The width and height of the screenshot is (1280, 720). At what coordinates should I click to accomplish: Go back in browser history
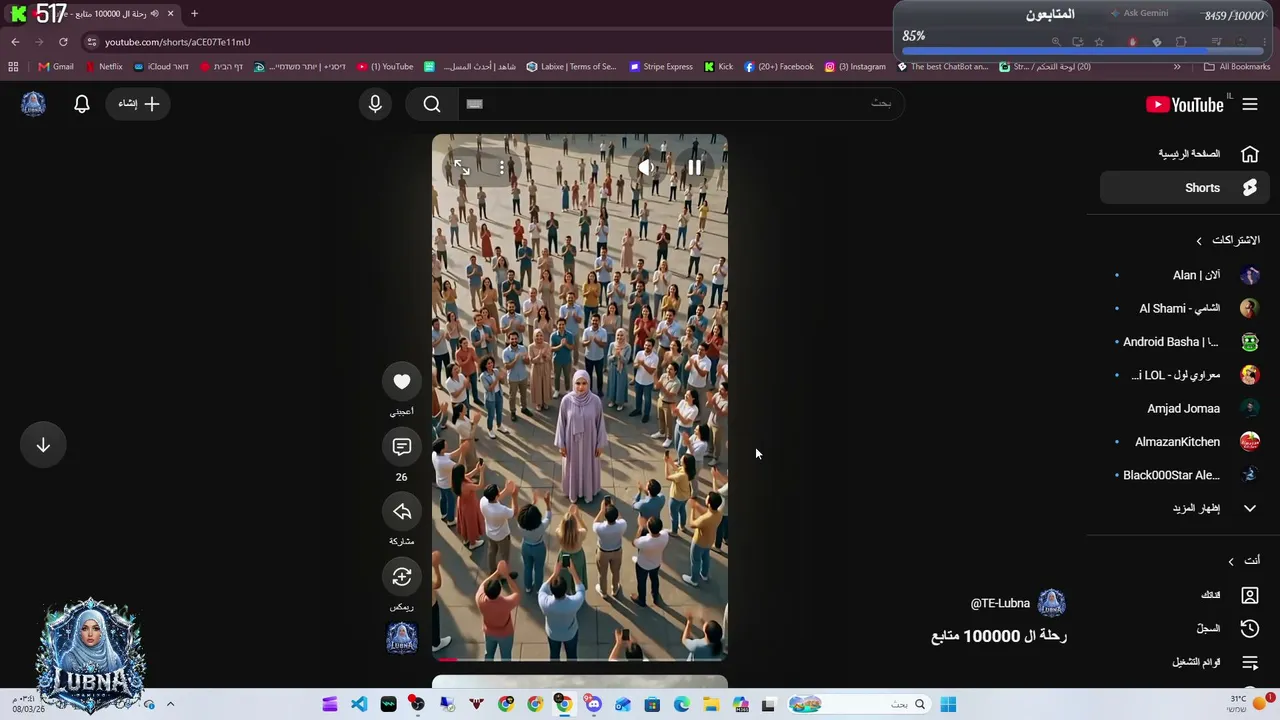tap(15, 42)
